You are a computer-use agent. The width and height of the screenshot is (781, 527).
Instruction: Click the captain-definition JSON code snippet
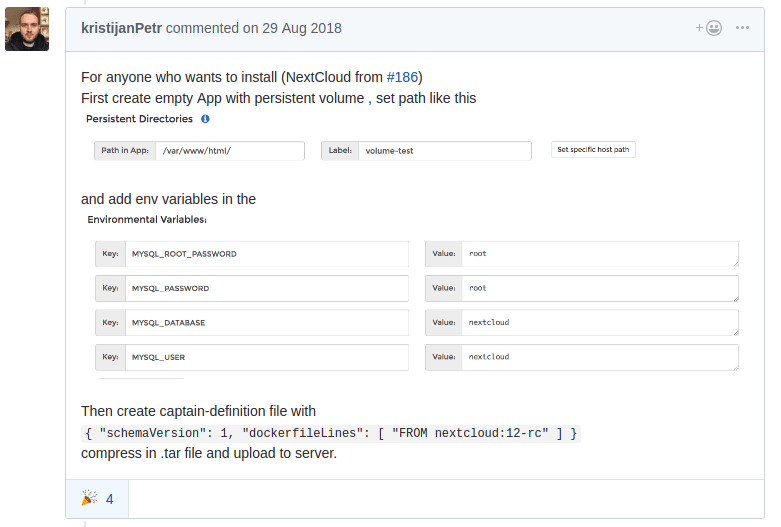pyautogui.click(x=330, y=433)
